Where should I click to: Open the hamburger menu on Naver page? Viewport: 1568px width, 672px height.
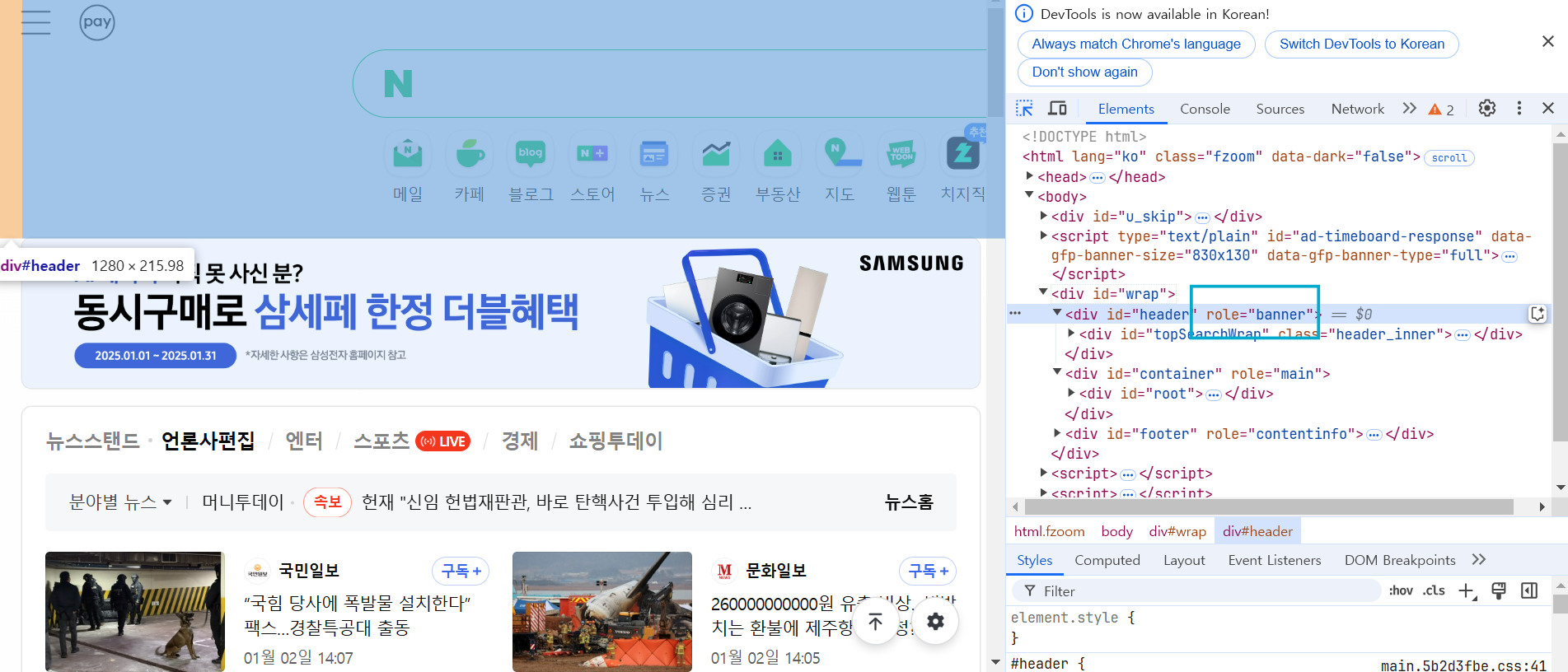point(36,22)
